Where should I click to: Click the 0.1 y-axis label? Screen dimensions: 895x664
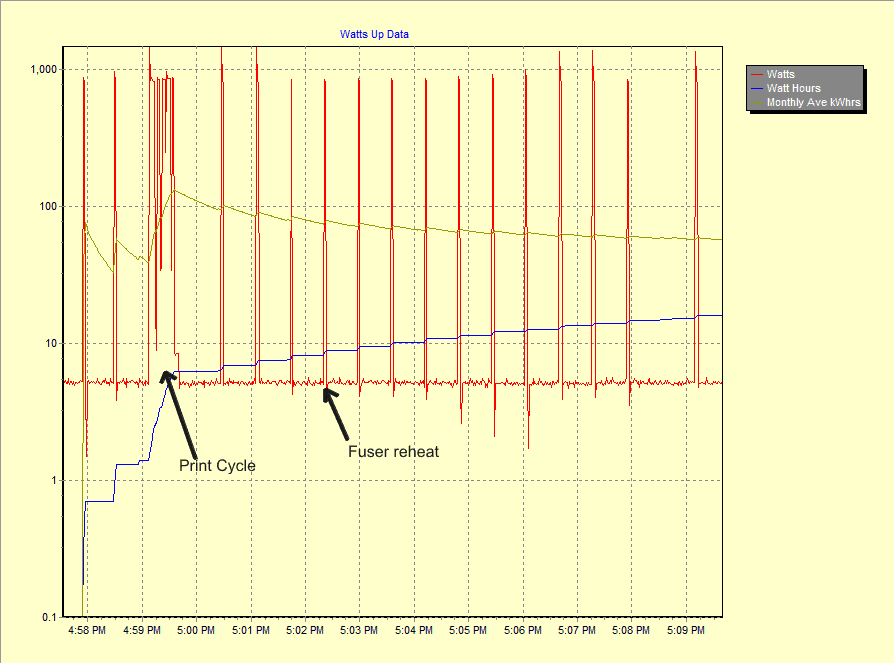coord(50,617)
